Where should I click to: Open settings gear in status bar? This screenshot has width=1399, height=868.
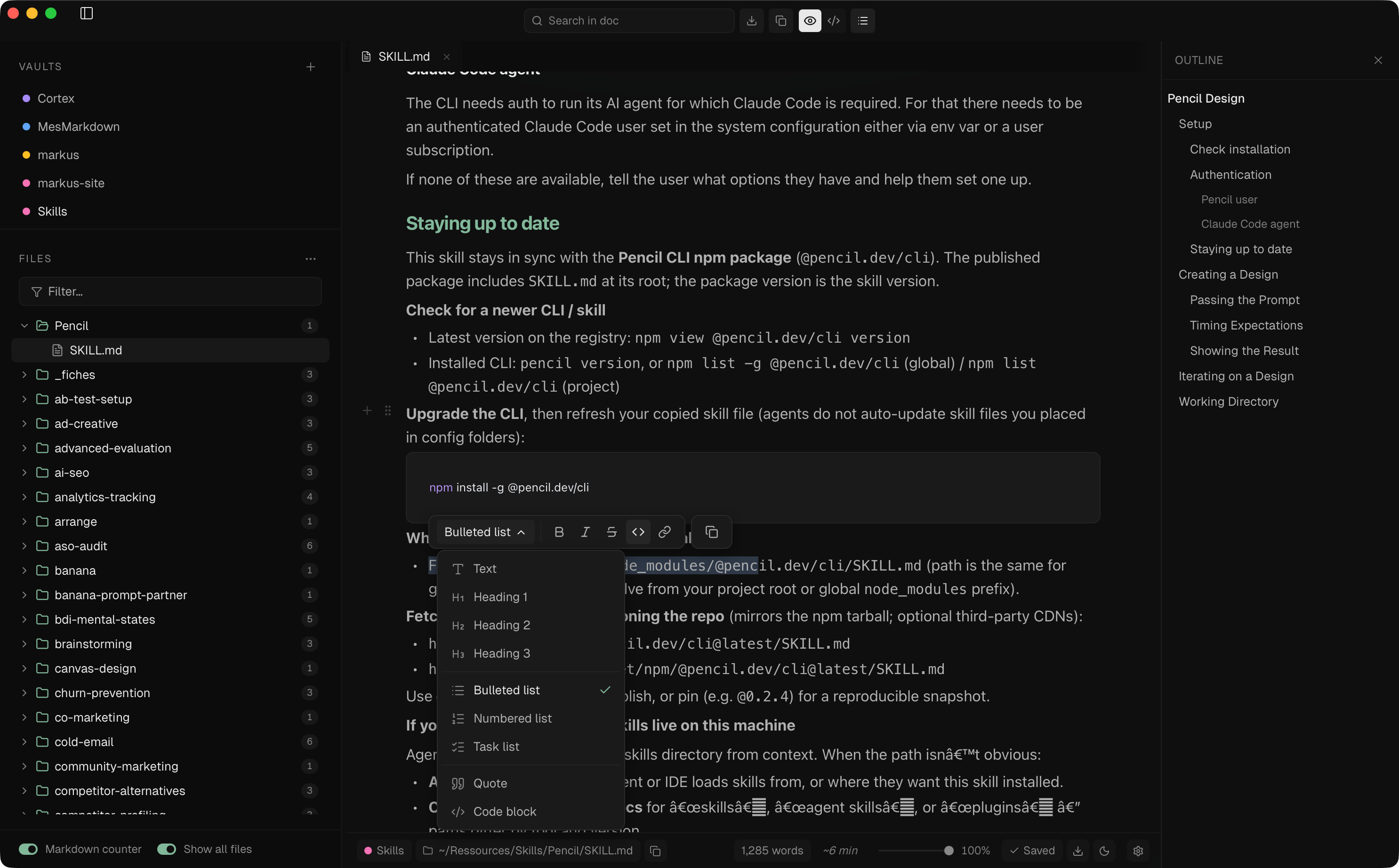[1138, 851]
